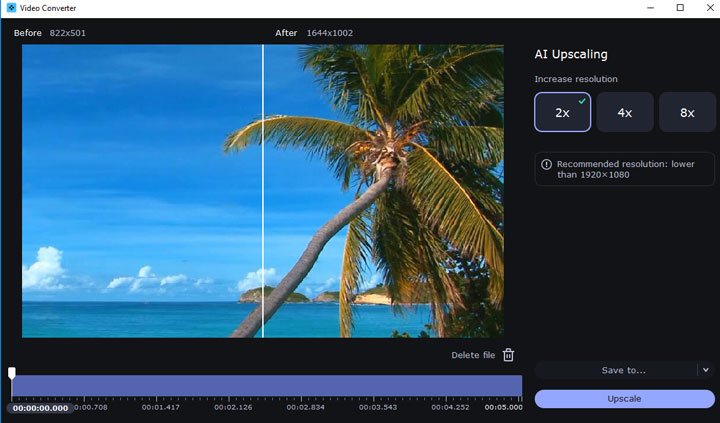This screenshot has width=720, height=423.
Task: Click the Upscale button
Action: click(x=624, y=399)
